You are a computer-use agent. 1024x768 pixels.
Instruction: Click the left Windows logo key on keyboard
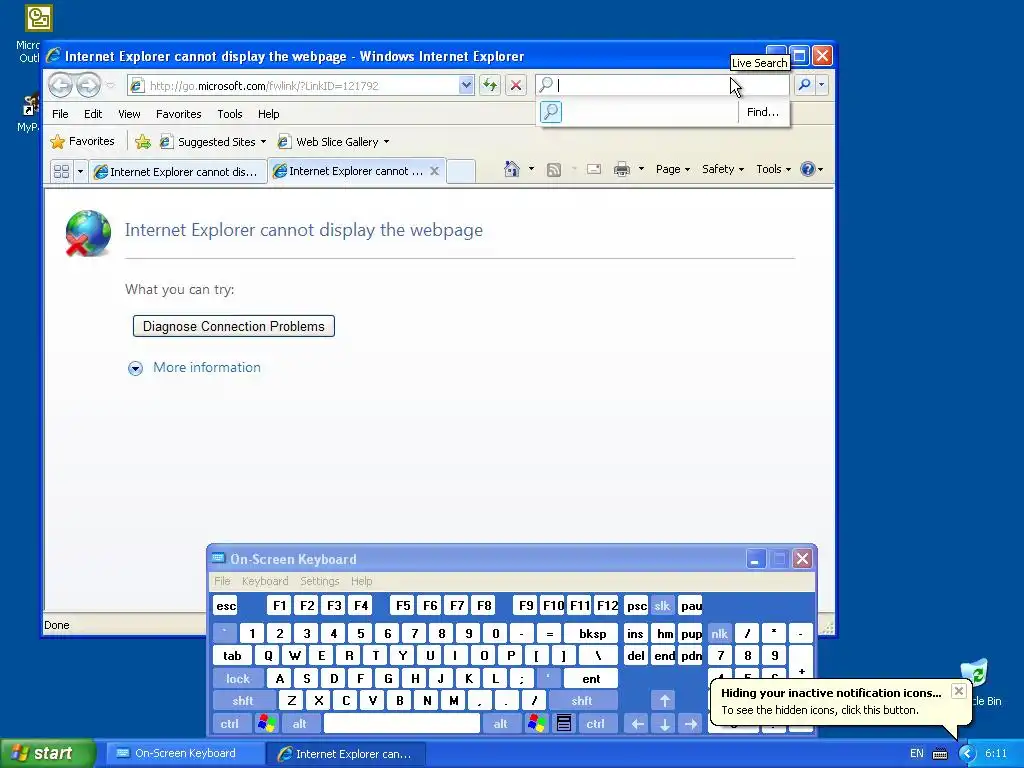tap(266, 724)
